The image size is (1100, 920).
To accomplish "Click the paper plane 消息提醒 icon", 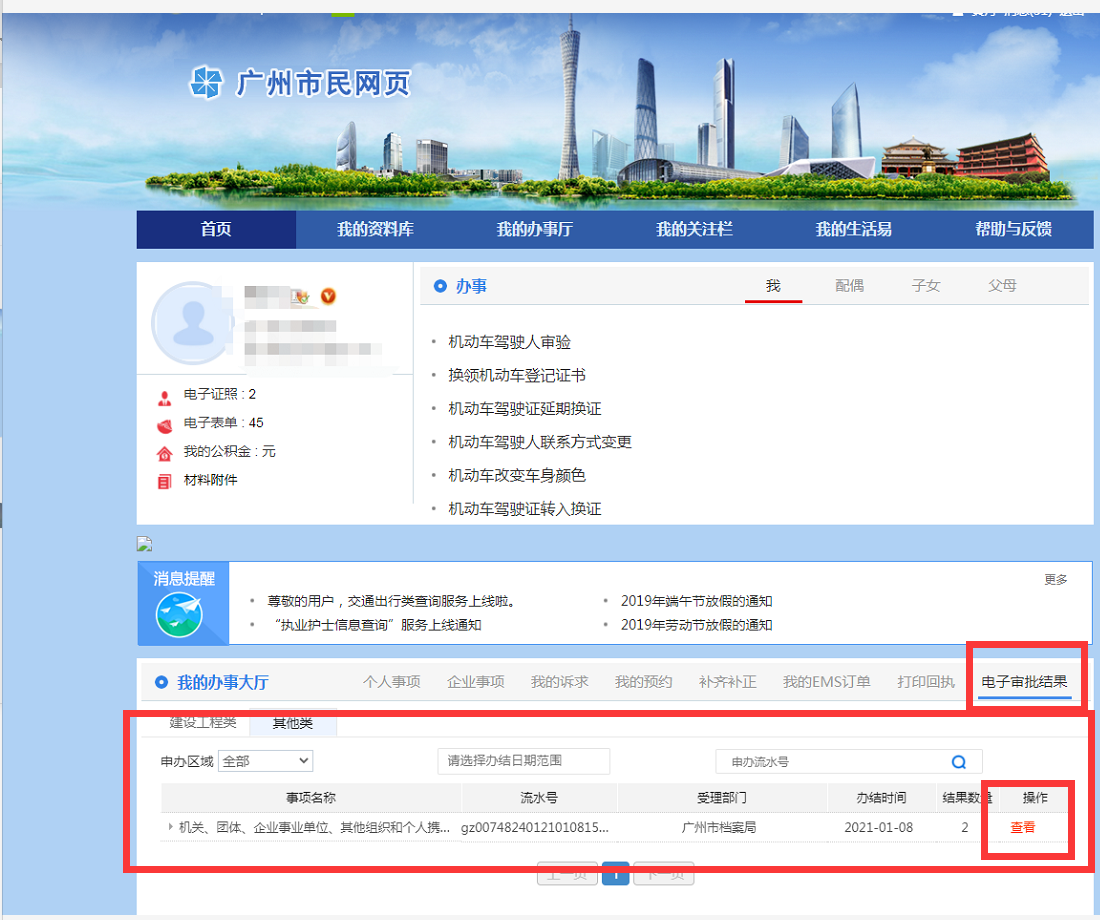I will tap(179, 615).
